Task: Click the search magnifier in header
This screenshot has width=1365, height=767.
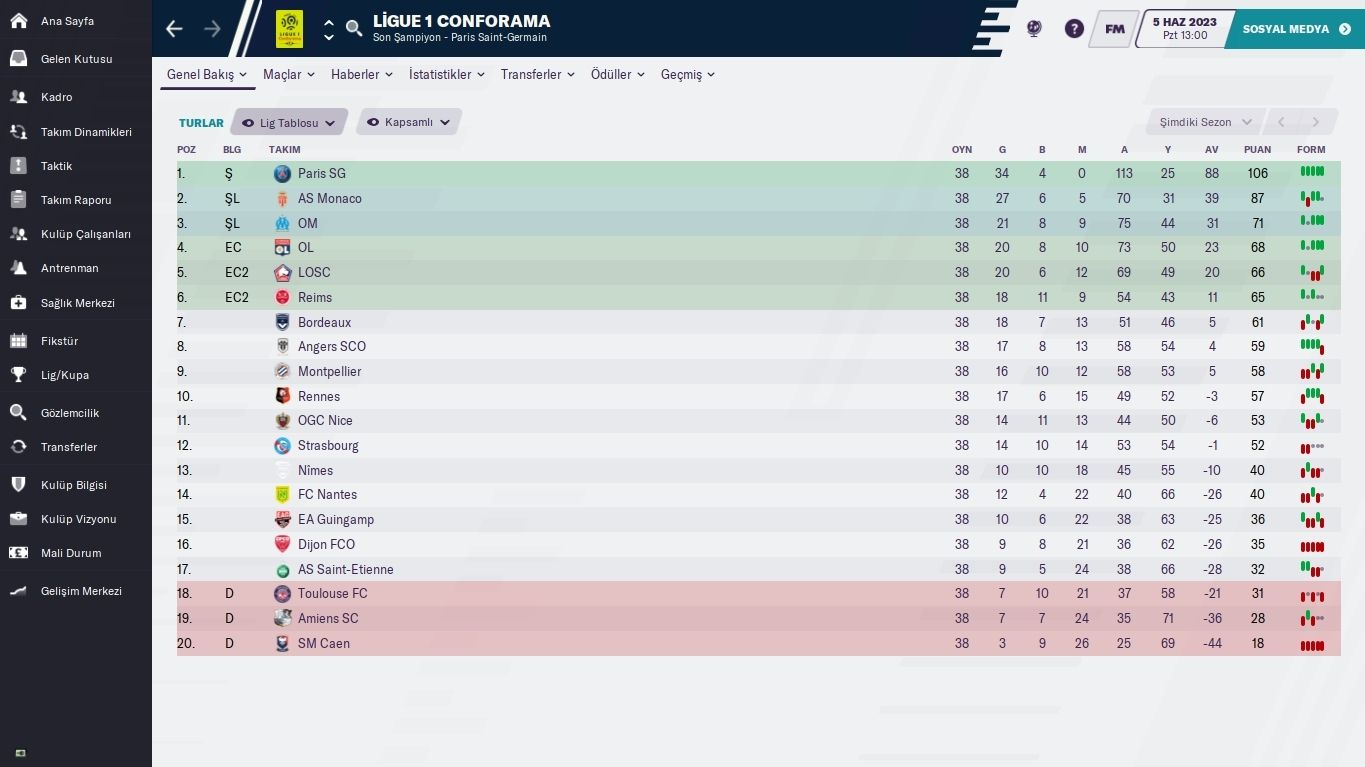Action: (x=354, y=29)
